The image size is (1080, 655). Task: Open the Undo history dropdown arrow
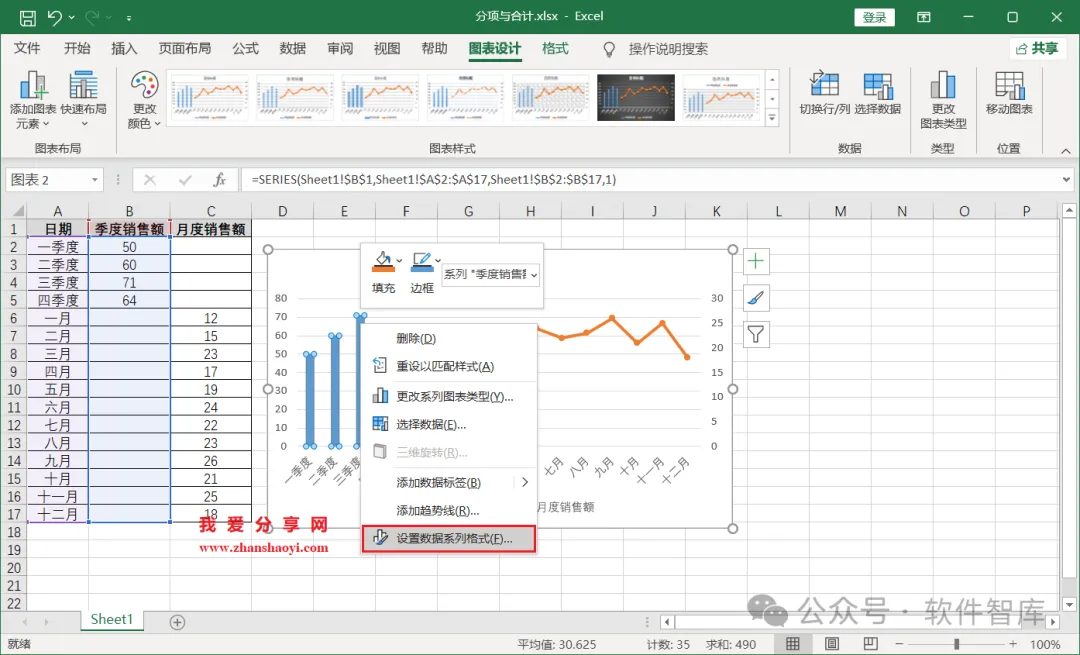(72, 17)
